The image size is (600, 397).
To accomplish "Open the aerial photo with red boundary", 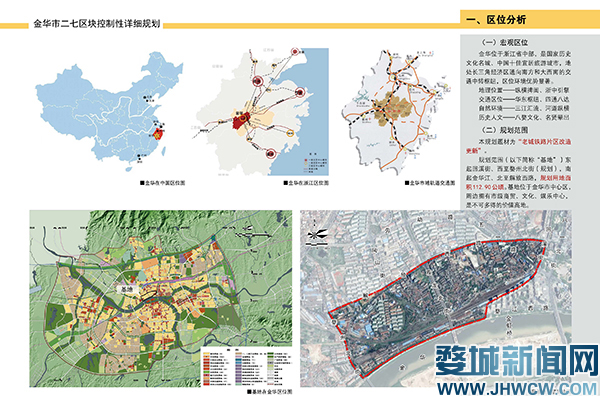I will [436, 298].
